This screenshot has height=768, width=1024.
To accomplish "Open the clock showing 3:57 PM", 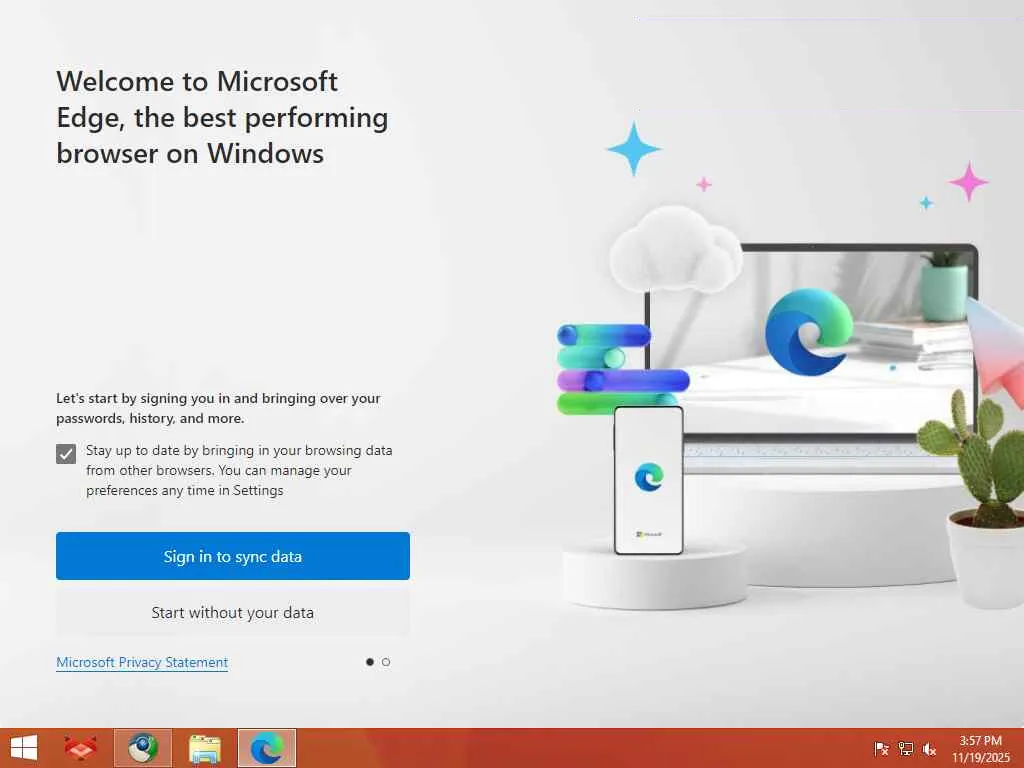I will [x=980, y=749].
